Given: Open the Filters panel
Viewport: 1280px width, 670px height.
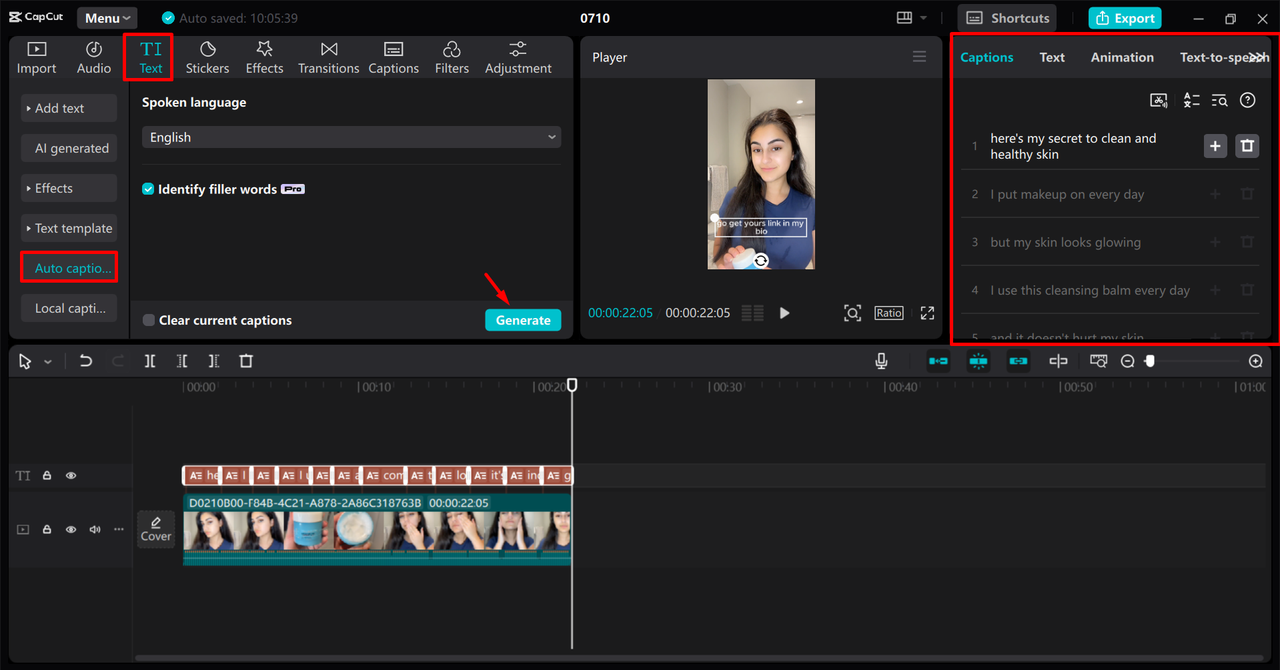Looking at the screenshot, I should [x=452, y=58].
